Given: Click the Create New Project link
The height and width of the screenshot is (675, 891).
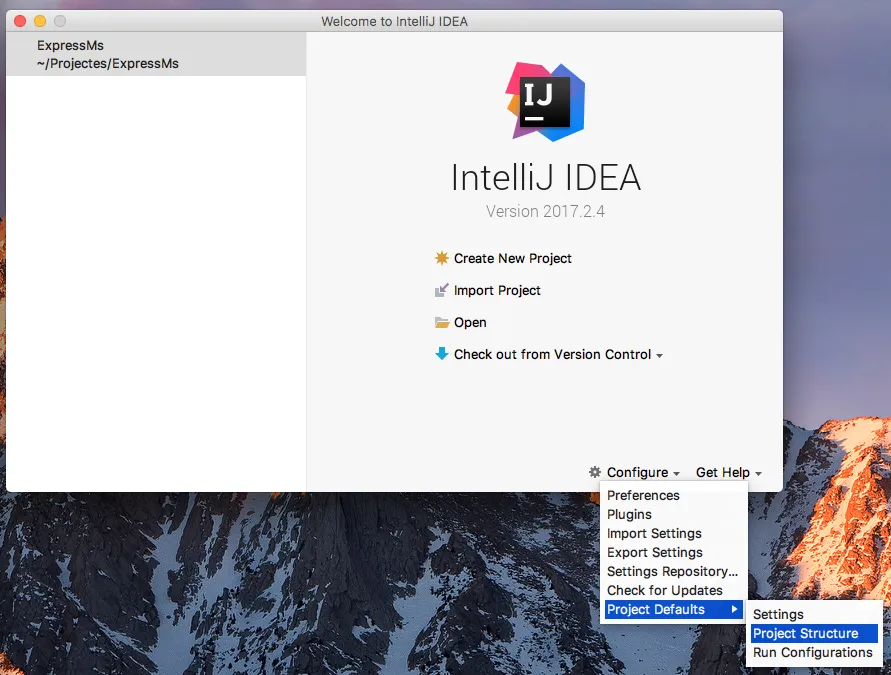Looking at the screenshot, I should (x=512, y=258).
